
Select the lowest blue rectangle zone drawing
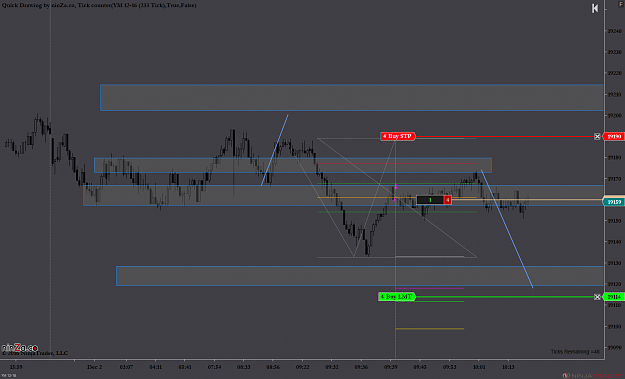360,276
